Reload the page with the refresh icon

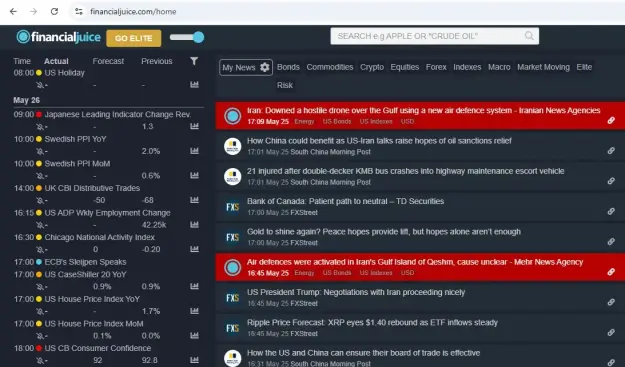coord(54,12)
